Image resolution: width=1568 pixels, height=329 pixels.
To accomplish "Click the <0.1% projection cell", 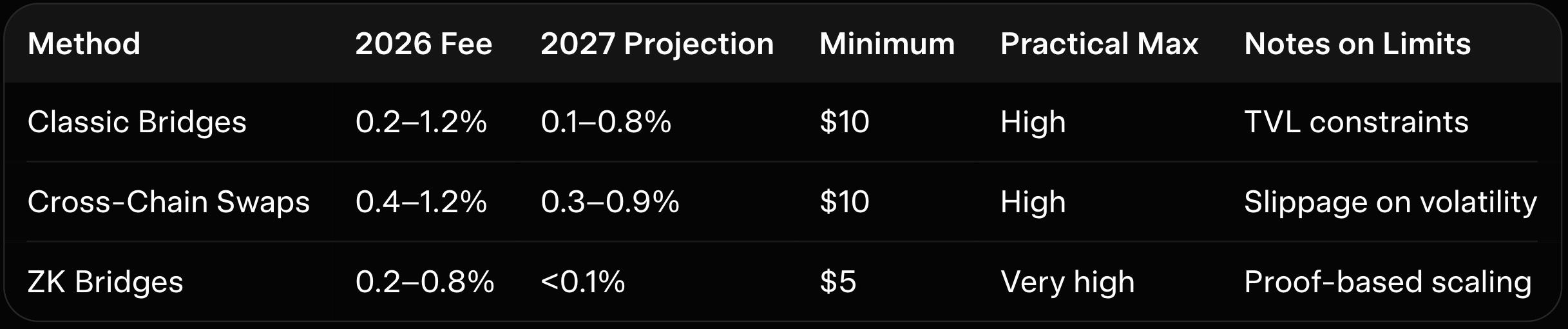I will (x=582, y=282).
